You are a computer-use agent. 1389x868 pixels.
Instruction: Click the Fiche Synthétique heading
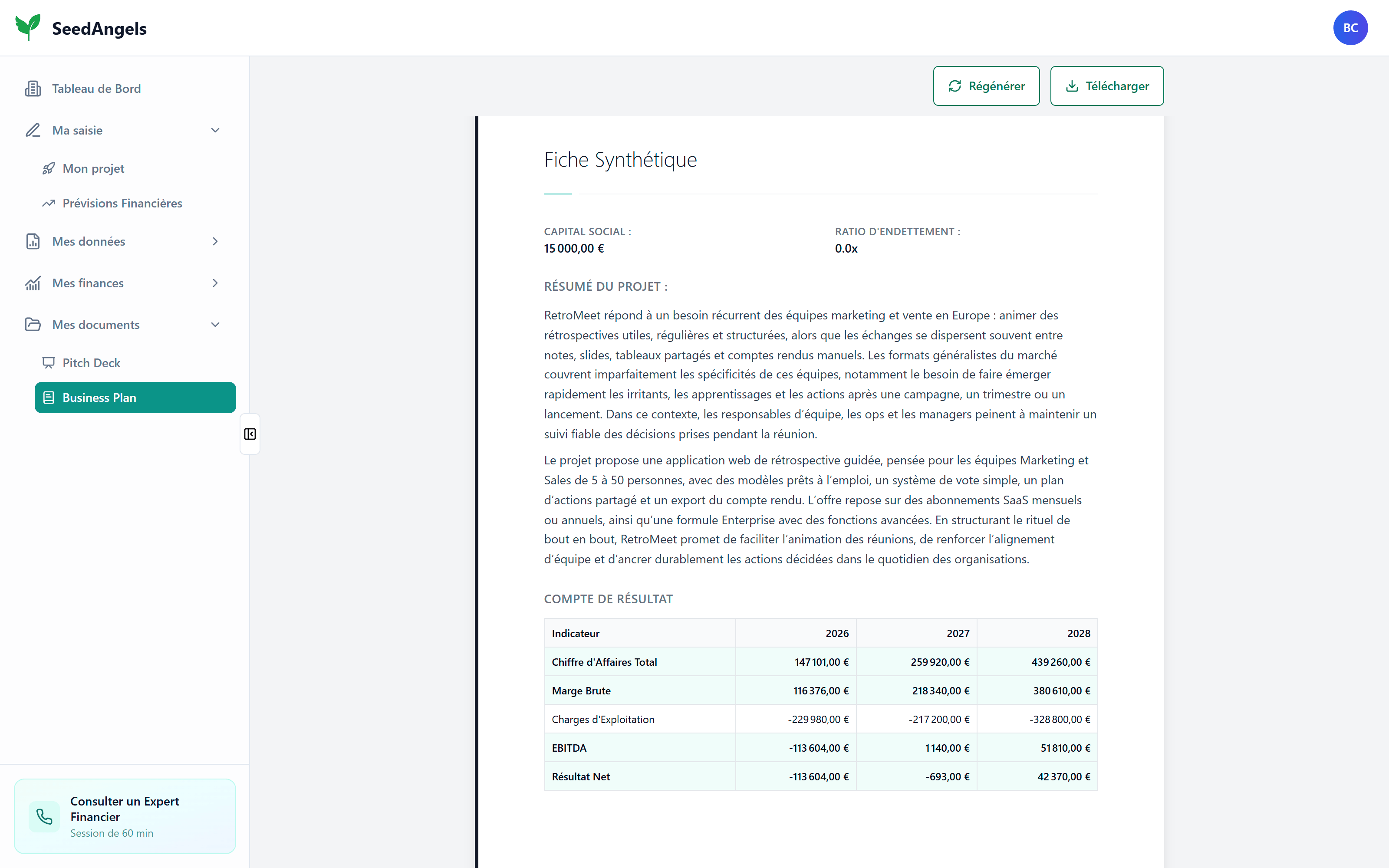click(620, 160)
